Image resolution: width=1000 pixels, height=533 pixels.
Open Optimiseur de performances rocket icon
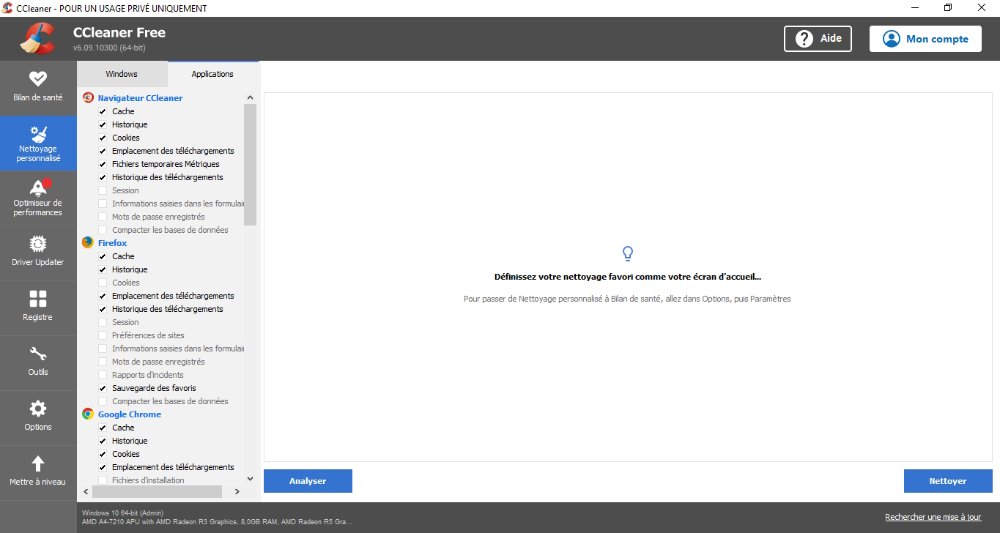40,187
